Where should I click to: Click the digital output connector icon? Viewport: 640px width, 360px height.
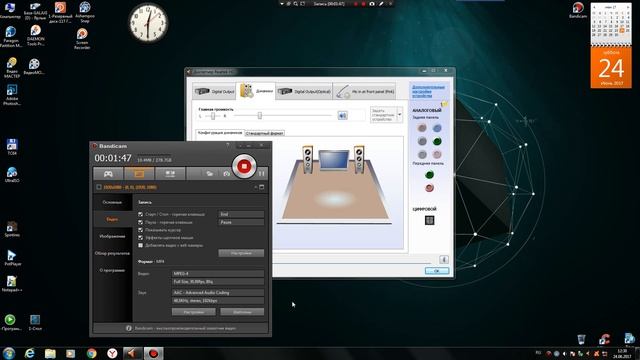coord(429,220)
